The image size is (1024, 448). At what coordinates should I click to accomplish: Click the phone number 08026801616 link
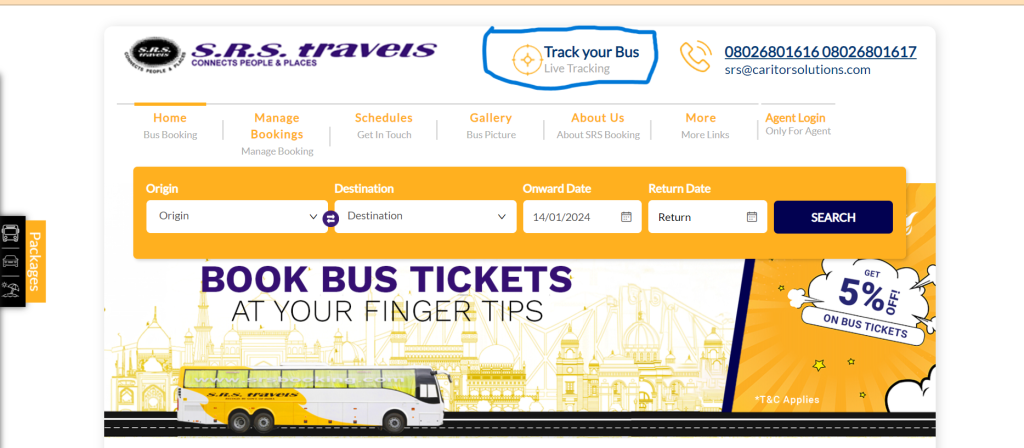(x=772, y=52)
